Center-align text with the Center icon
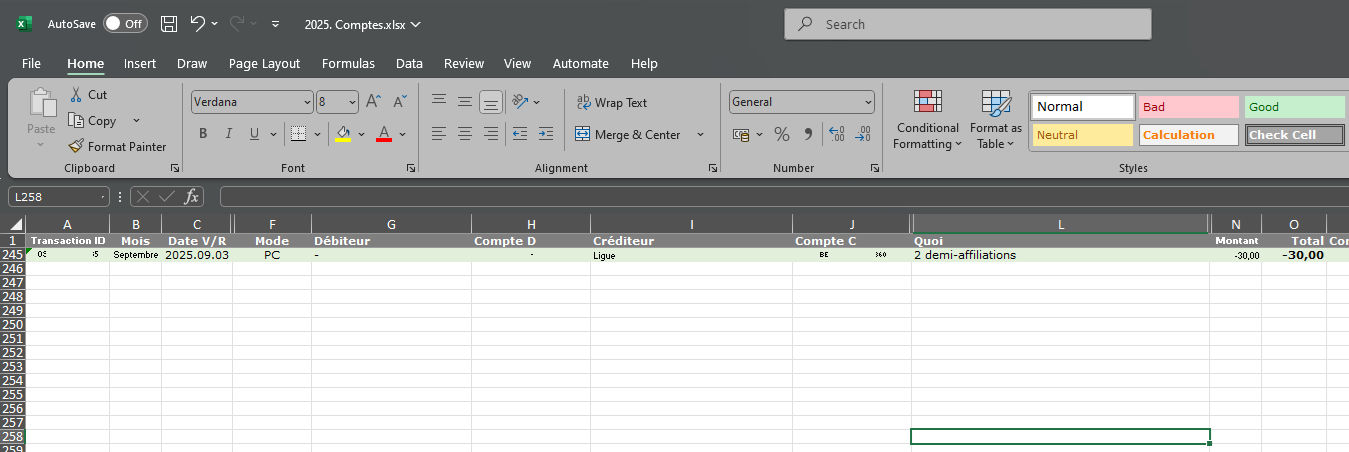Screen dimensions: 1349x452 464,134
